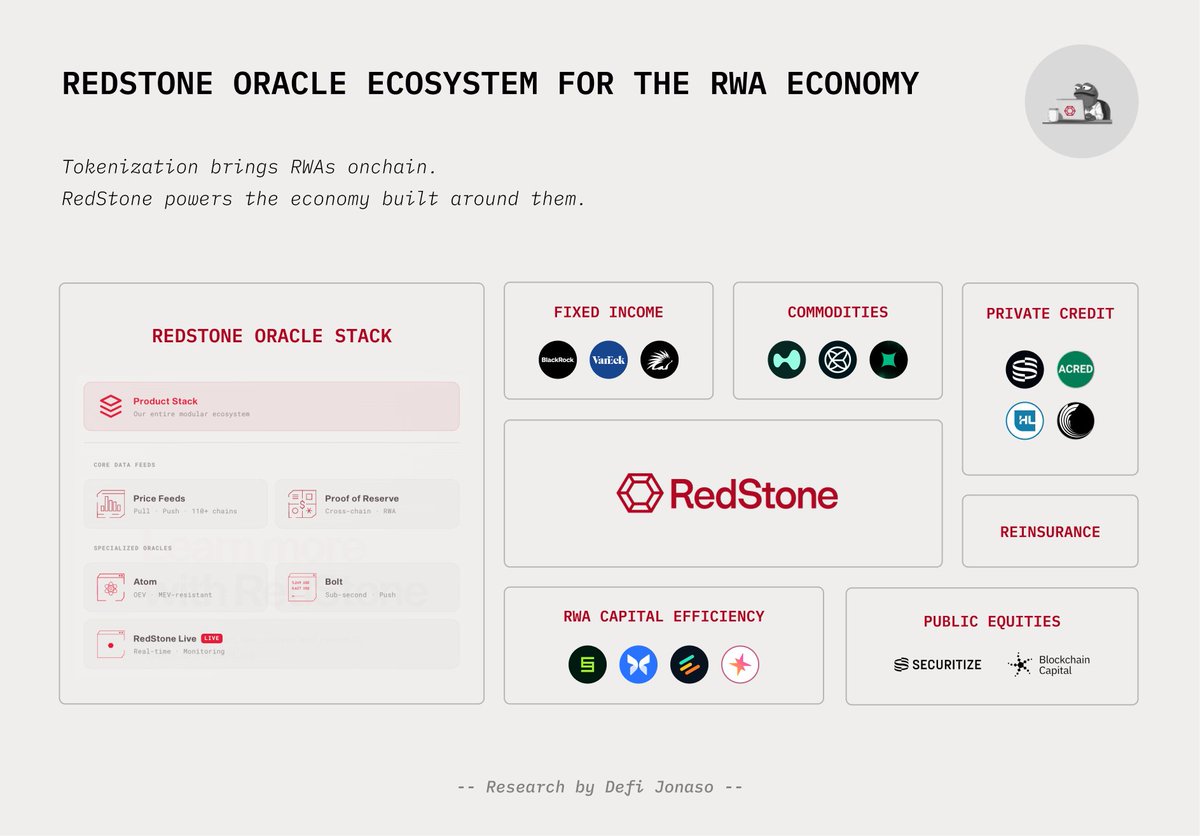This screenshot has height=836, width=1200.
Task: Select the pink star circle logo
Action: [x=741, y=664]
